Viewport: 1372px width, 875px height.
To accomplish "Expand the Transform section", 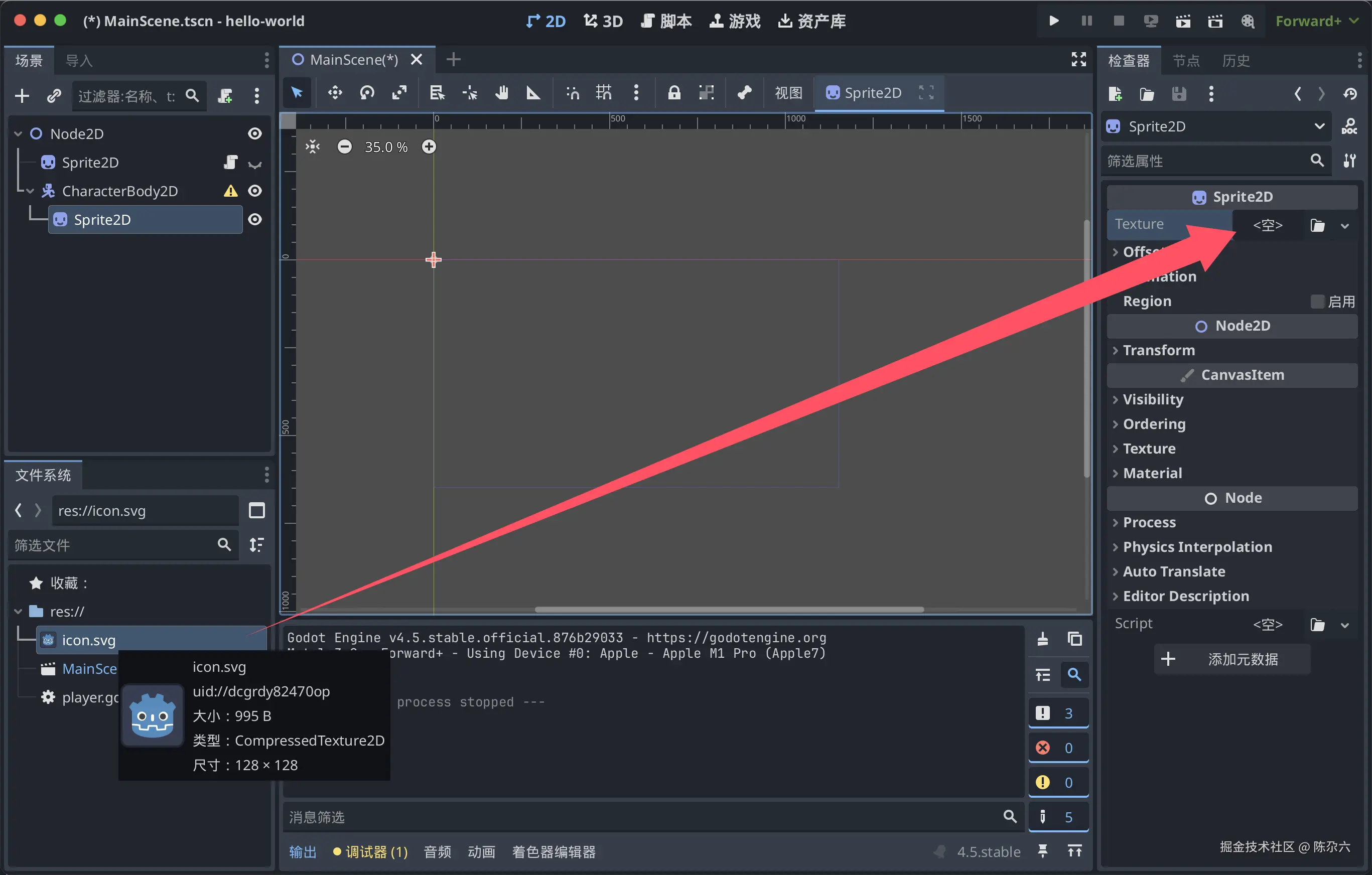I will click(1158, 350).
